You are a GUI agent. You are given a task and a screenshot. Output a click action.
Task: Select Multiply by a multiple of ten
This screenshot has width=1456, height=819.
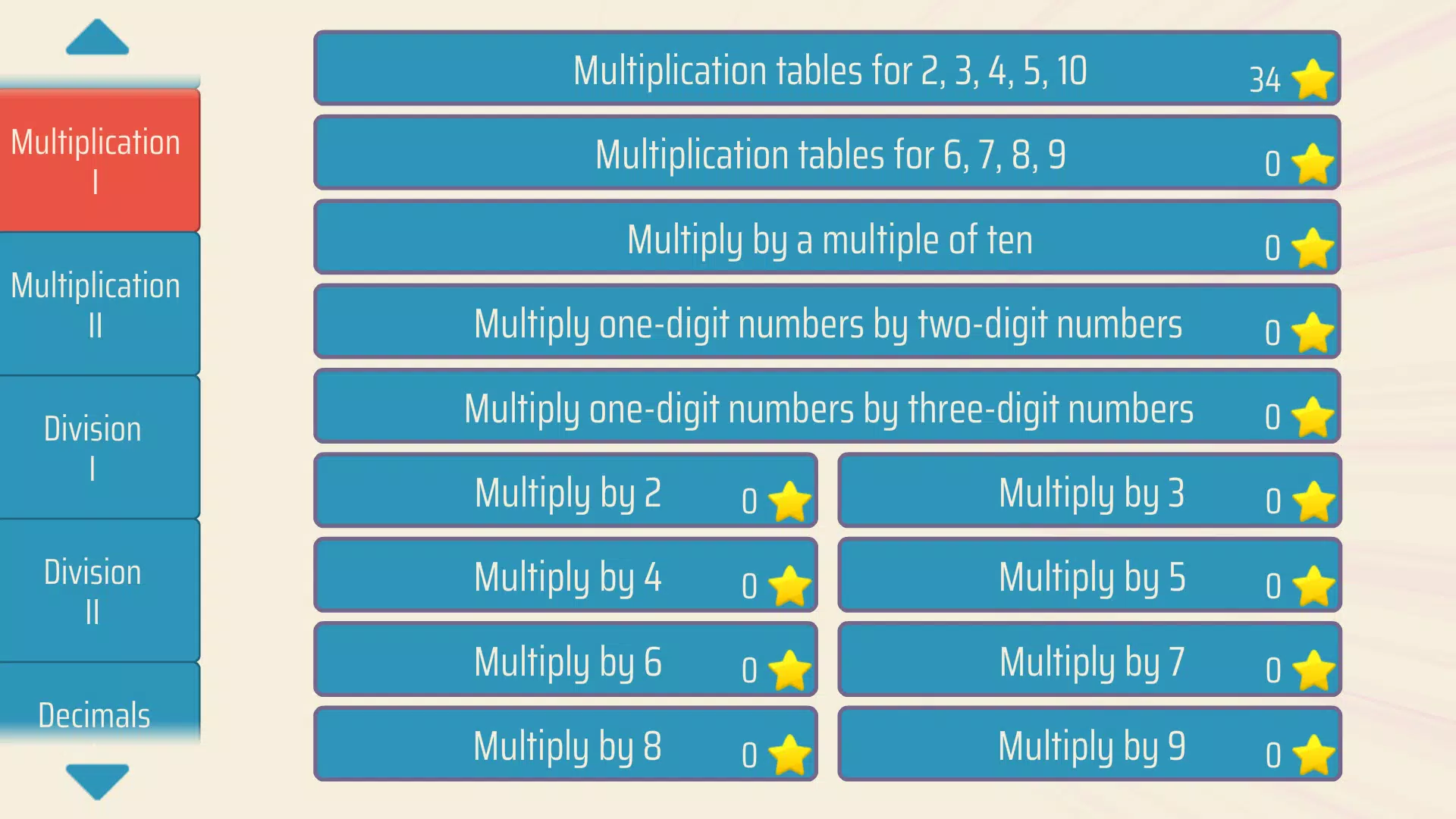pyautogui.click(x=828, y=238)
